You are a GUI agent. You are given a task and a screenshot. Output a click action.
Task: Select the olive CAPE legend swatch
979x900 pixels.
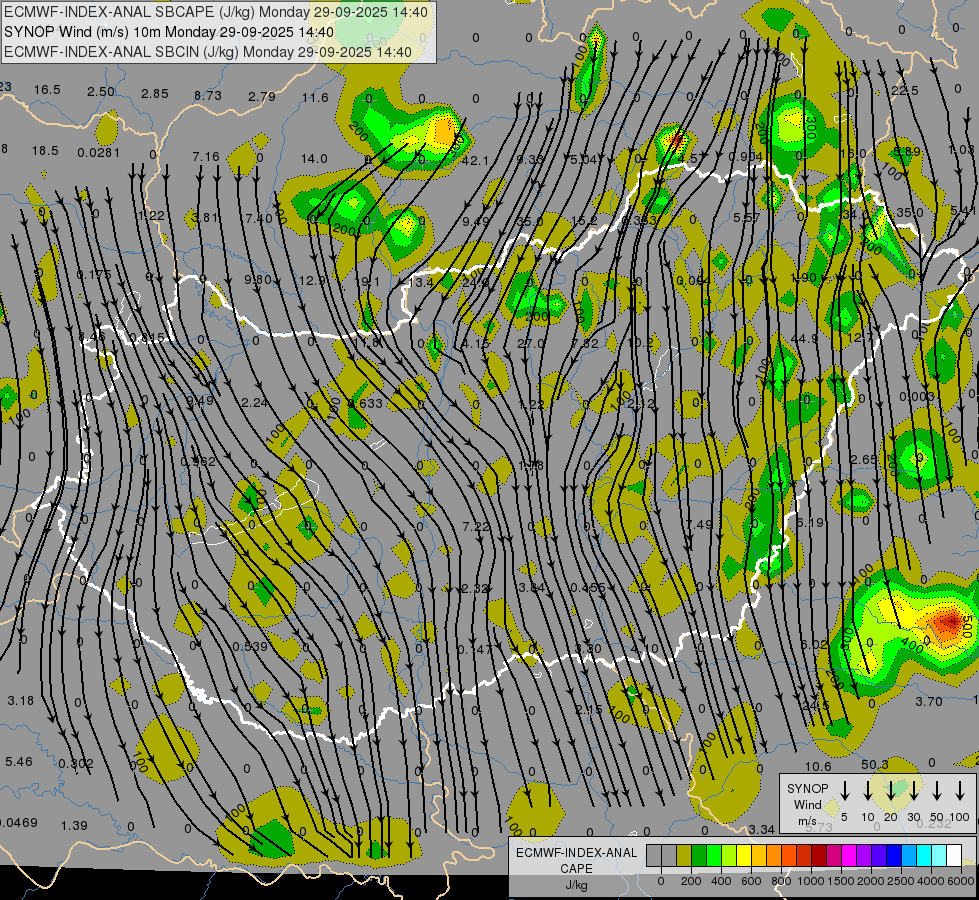click(684, 855)
